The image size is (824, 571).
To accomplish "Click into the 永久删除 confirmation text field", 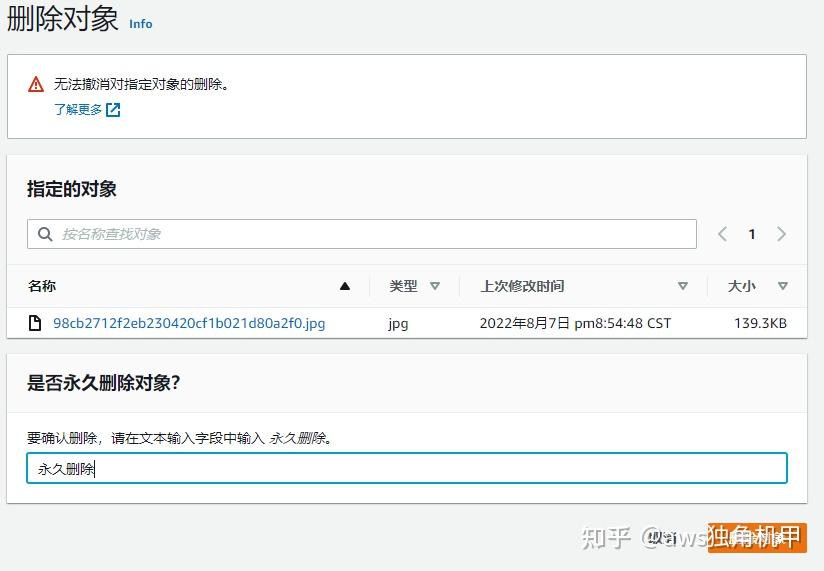I will point(407,468).
